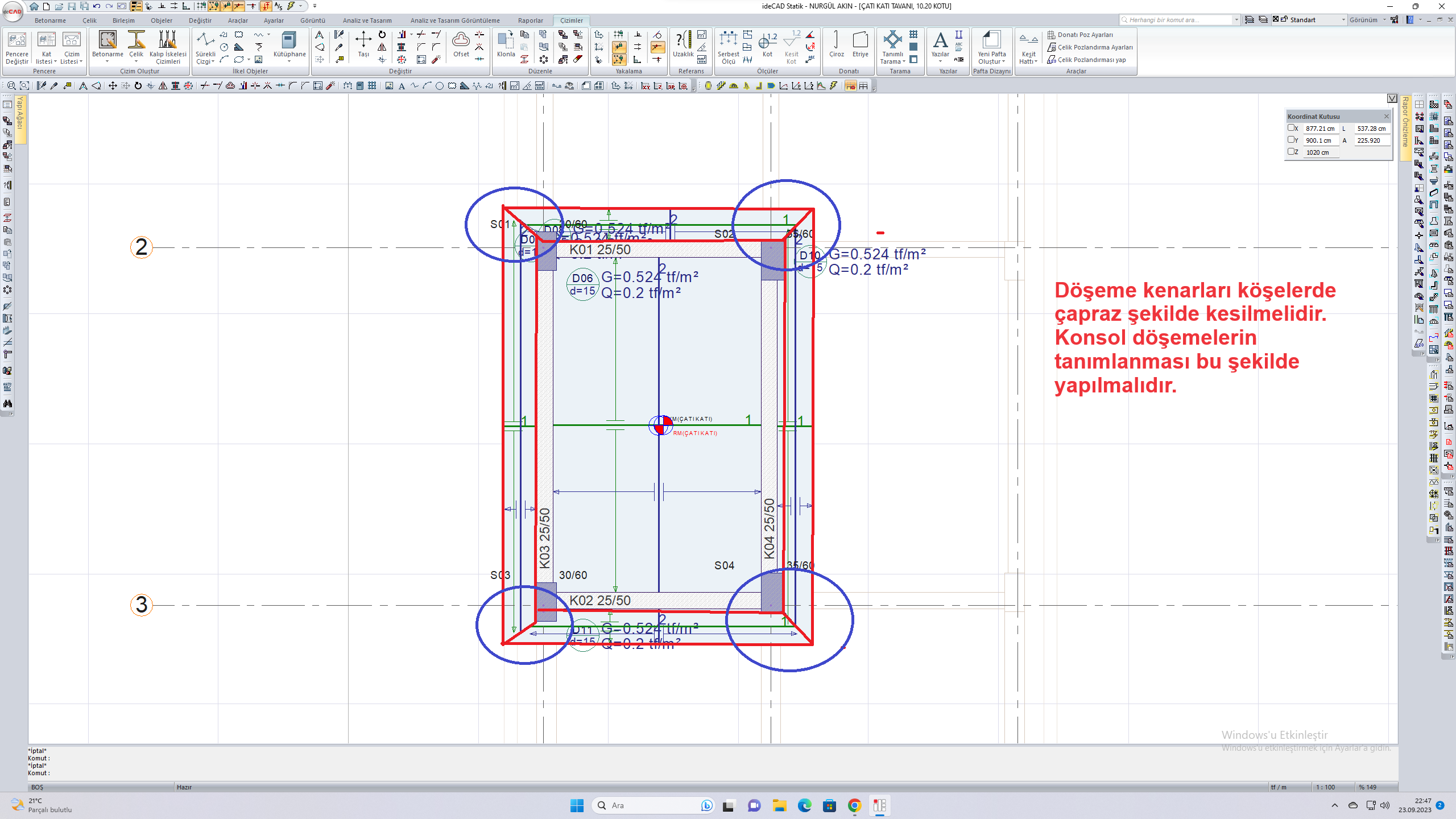This screenshot has height=819, width=1456.
Task: Open the Yazılar text tool
Action: pos(940,45)
